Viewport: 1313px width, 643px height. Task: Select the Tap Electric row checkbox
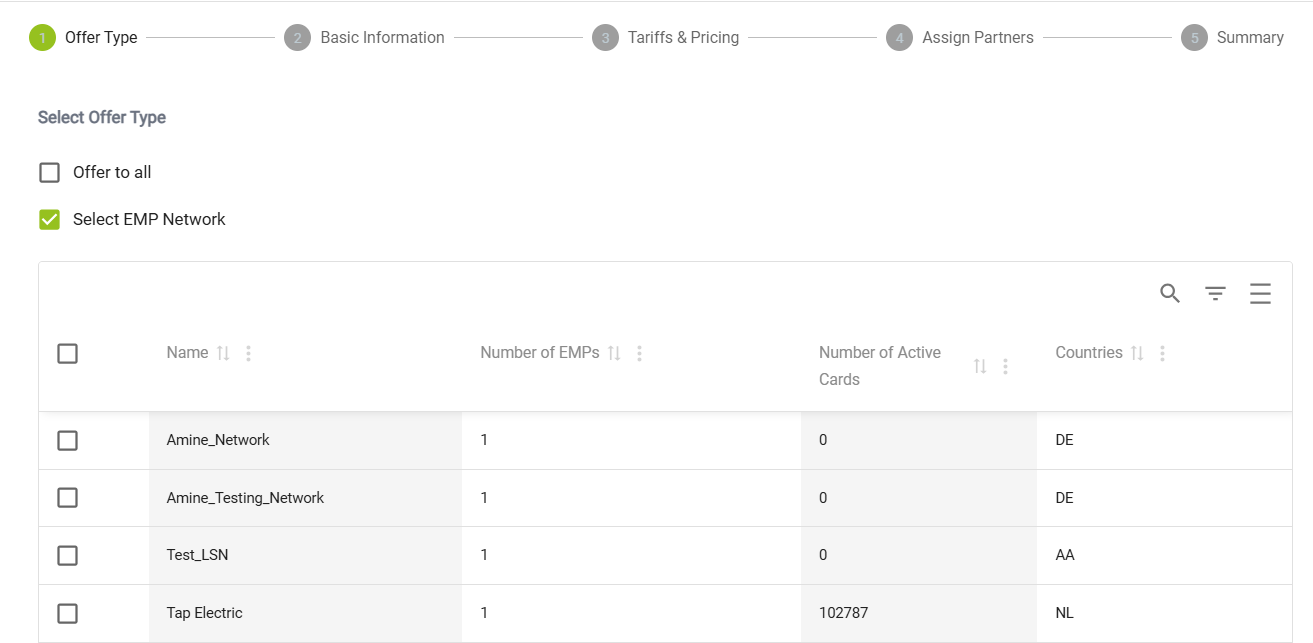click(x=67, y=613)
